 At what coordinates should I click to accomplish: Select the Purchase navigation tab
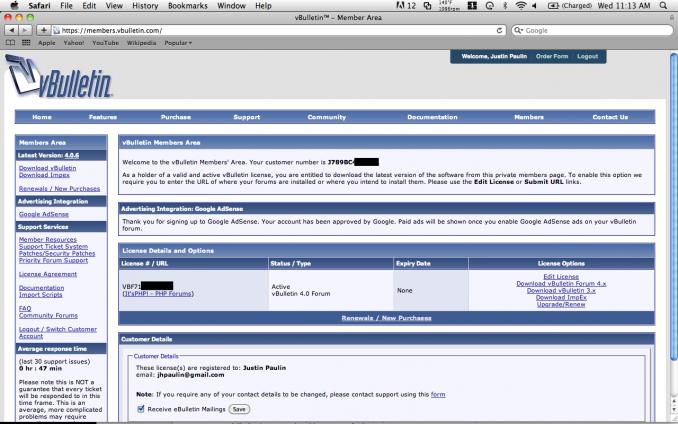[x=175, y=117]
